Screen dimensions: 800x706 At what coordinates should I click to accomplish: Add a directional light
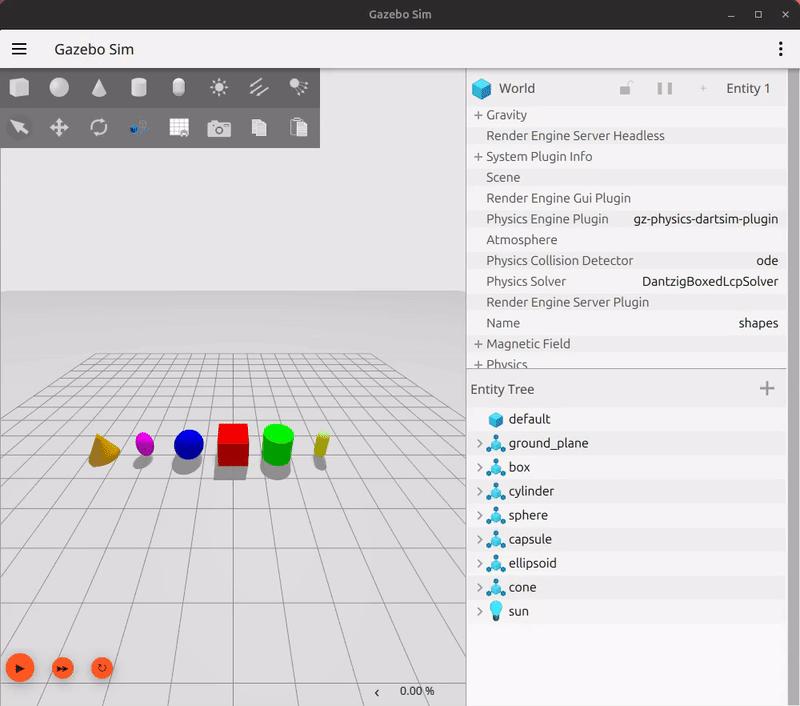point(259,87)
